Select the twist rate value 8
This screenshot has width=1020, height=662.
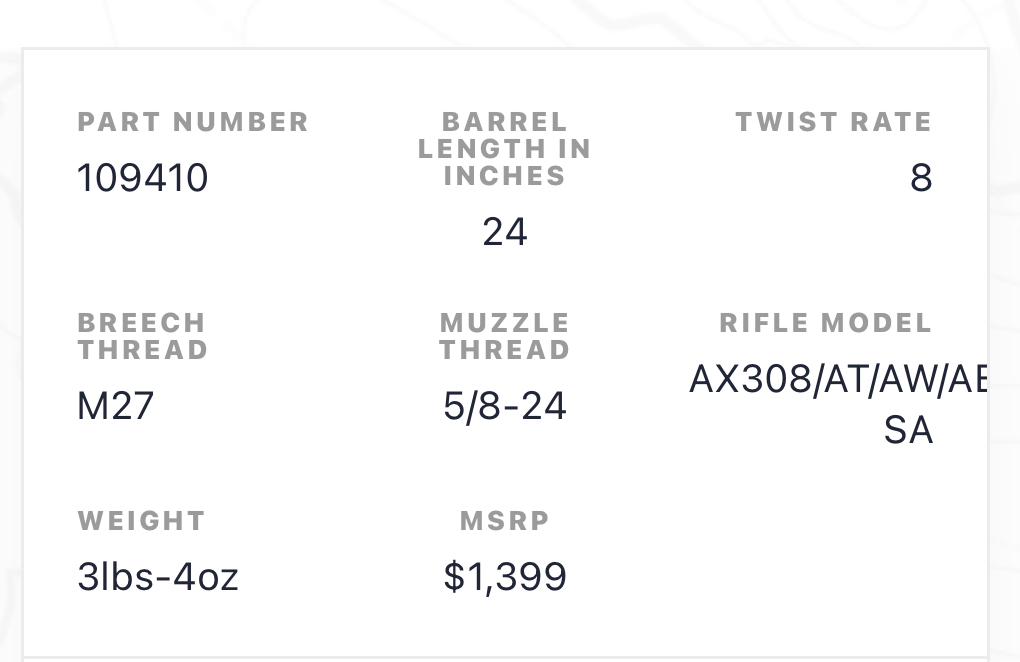point(921,178)
